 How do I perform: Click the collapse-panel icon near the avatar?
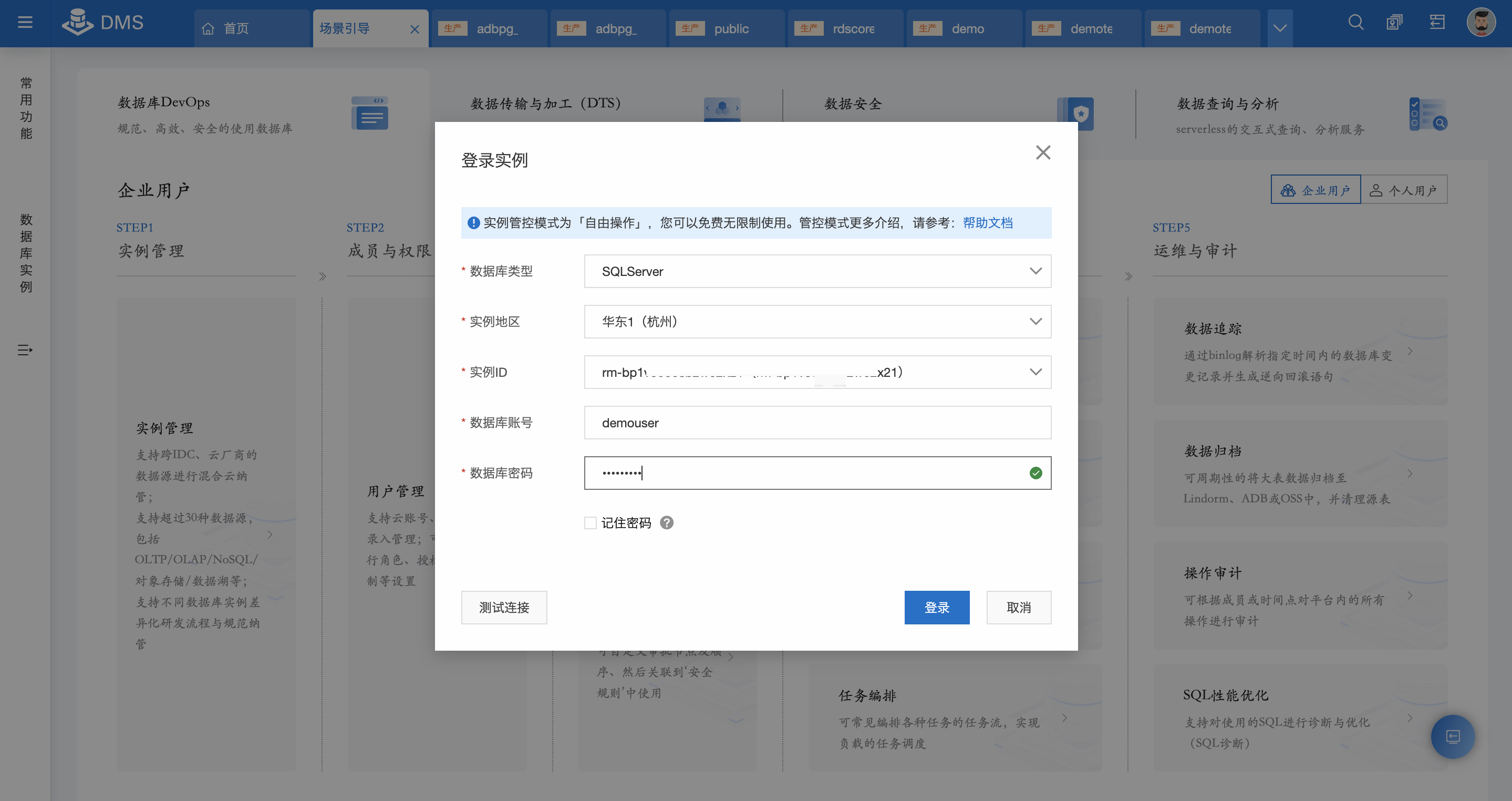[x=1436, y=22]
